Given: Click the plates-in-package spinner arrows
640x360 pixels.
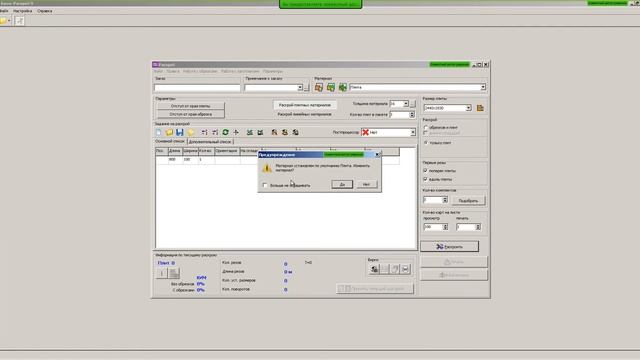Looking at the screenshot, I should coord(411,115).
